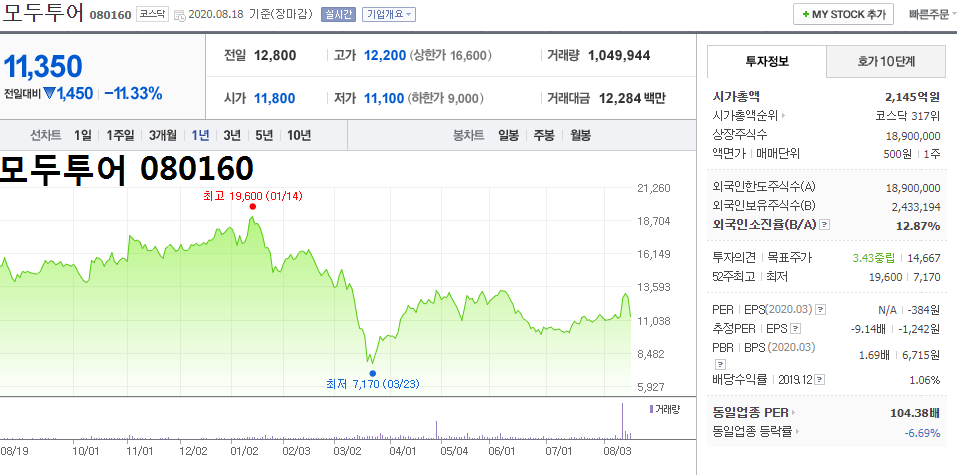Click the 거래량 1,049,944 value
960x475 pixels.
pos(619,56)
